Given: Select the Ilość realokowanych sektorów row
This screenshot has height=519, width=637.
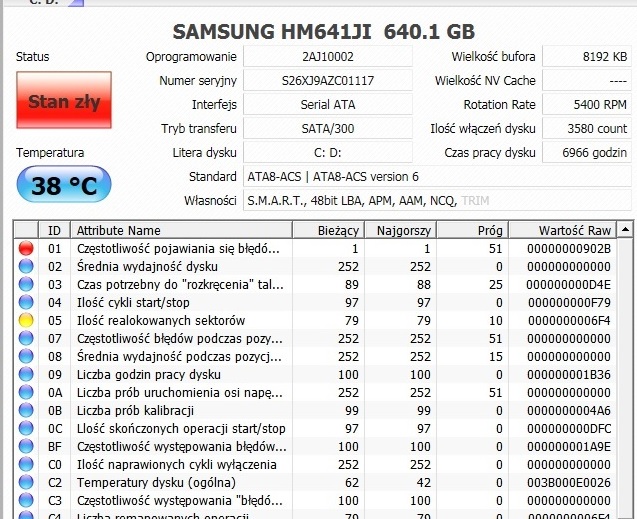Looking at the screenshot, I should [x=315, y=320].
